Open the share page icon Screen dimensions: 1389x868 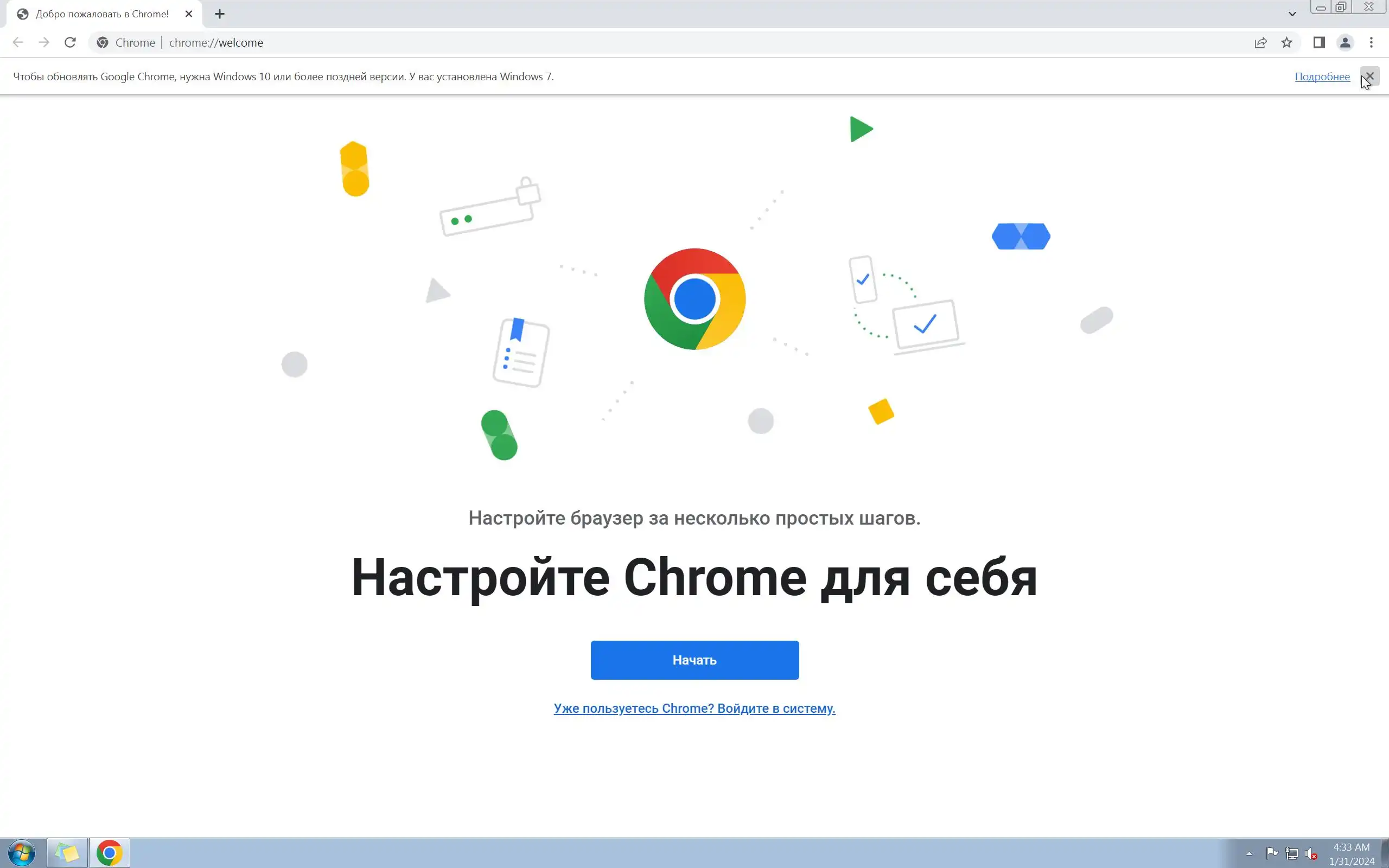1260,42
